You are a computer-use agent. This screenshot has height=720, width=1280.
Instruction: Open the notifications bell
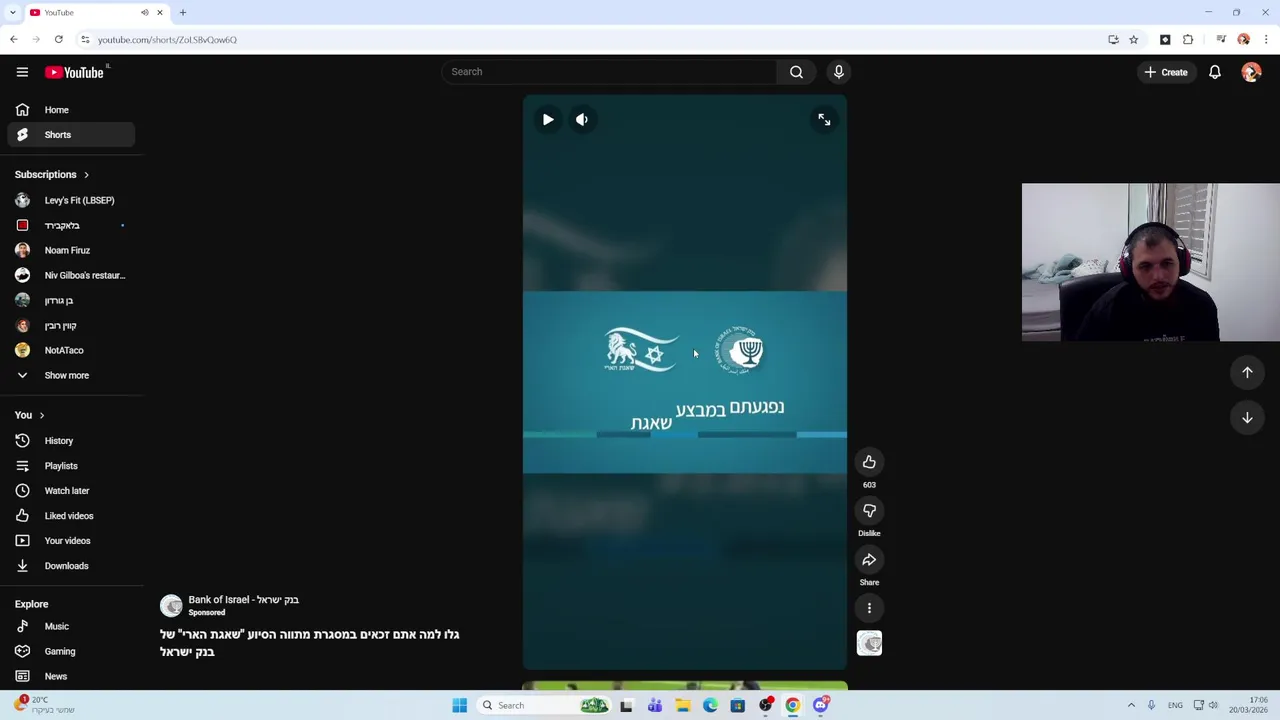pos(1215,72)
